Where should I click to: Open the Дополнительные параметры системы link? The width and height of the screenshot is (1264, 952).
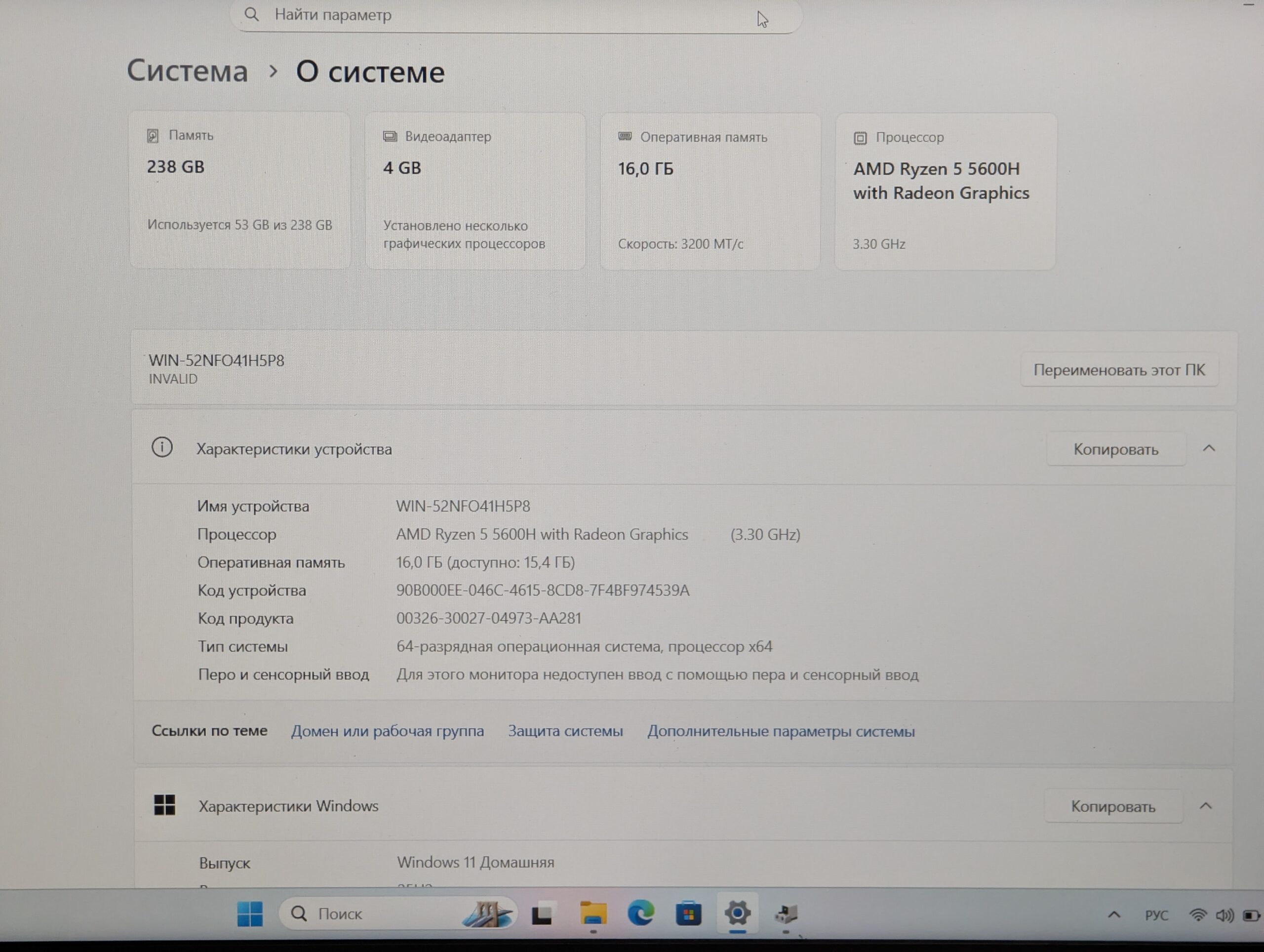pos(781,731)
